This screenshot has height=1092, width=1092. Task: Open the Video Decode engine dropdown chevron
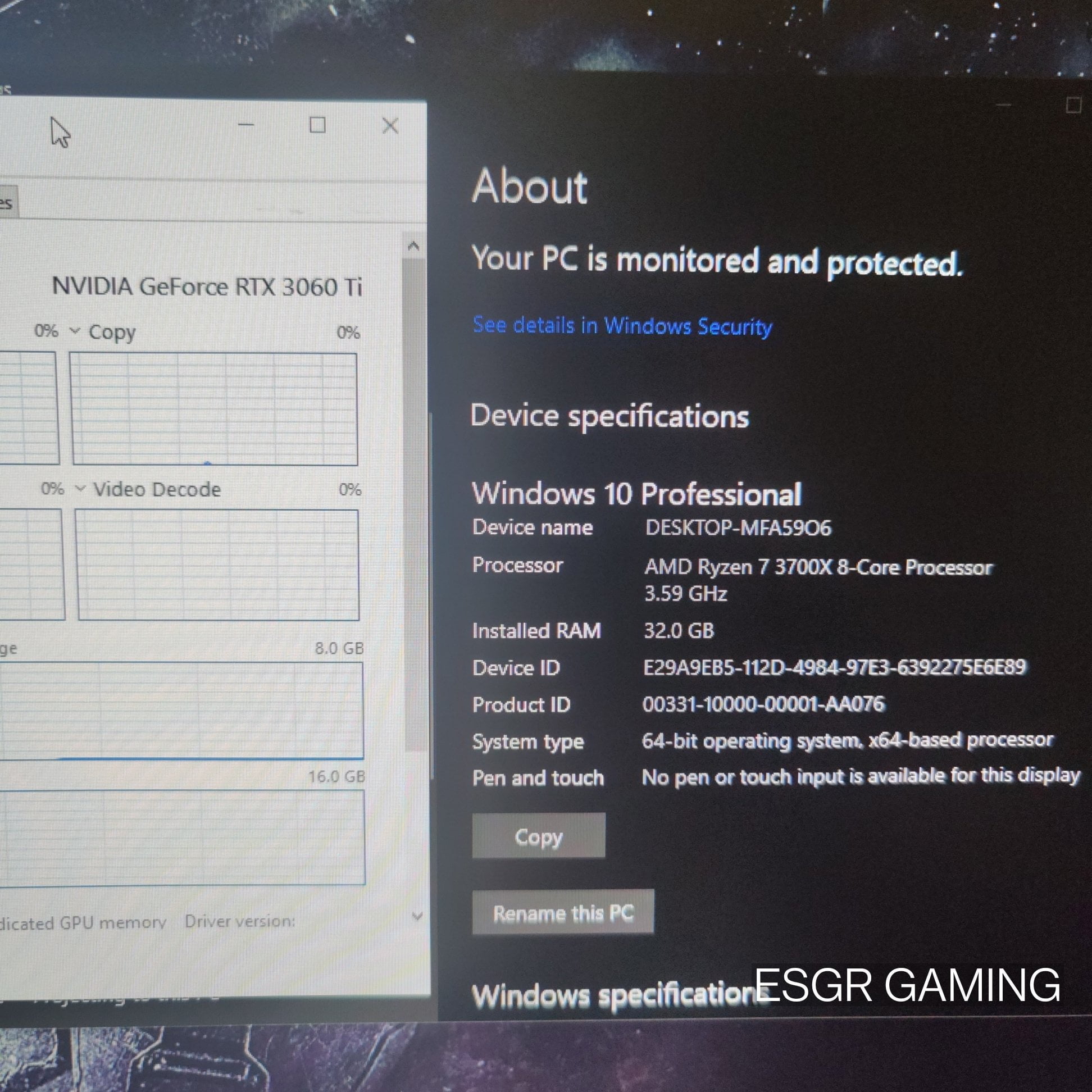pos(80,488)
